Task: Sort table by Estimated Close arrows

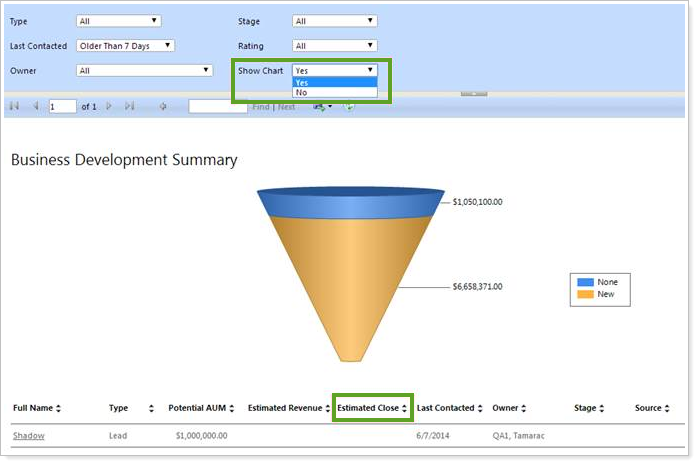Action: 404,408
